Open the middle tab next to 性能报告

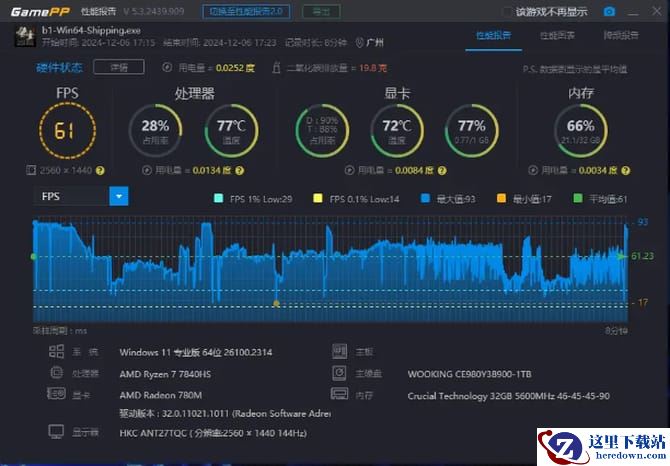click(557, 35)
